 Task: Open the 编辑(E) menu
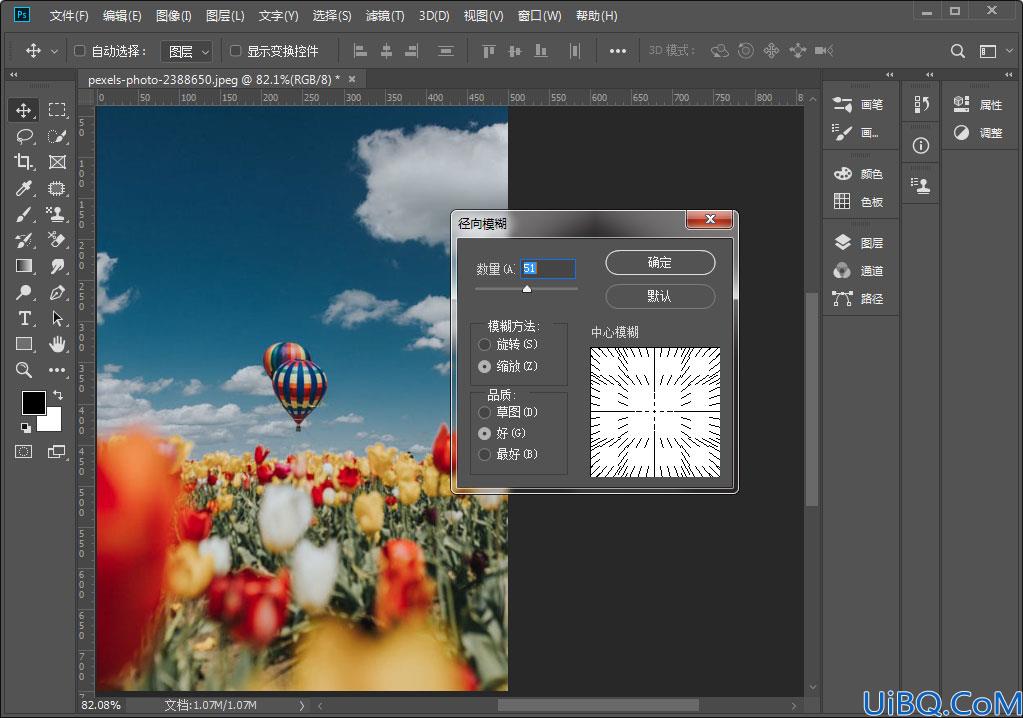click(122, 16)
